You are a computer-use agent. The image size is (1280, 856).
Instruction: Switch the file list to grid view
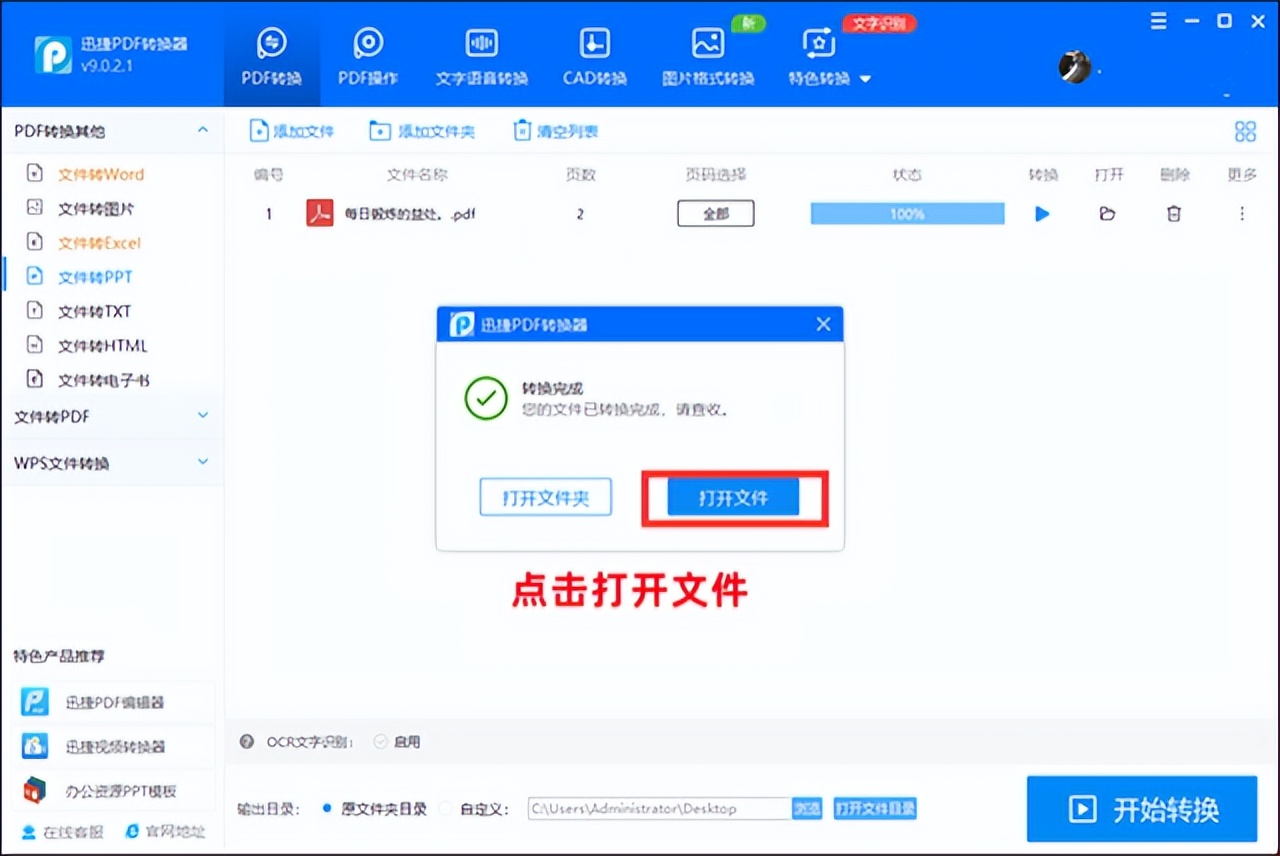click(x=1245, y=131)
